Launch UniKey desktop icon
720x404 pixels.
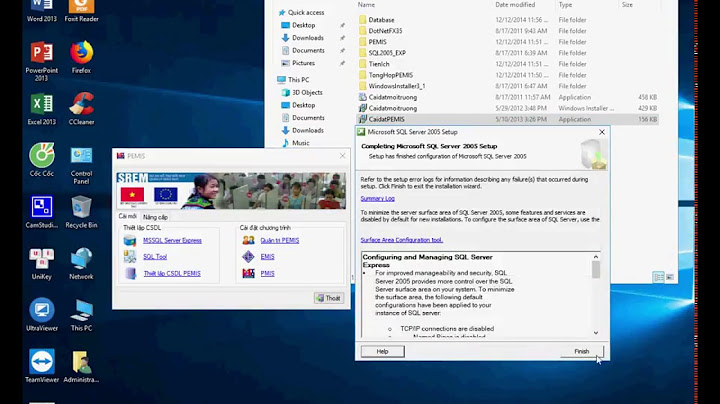[x=41, y=264]
